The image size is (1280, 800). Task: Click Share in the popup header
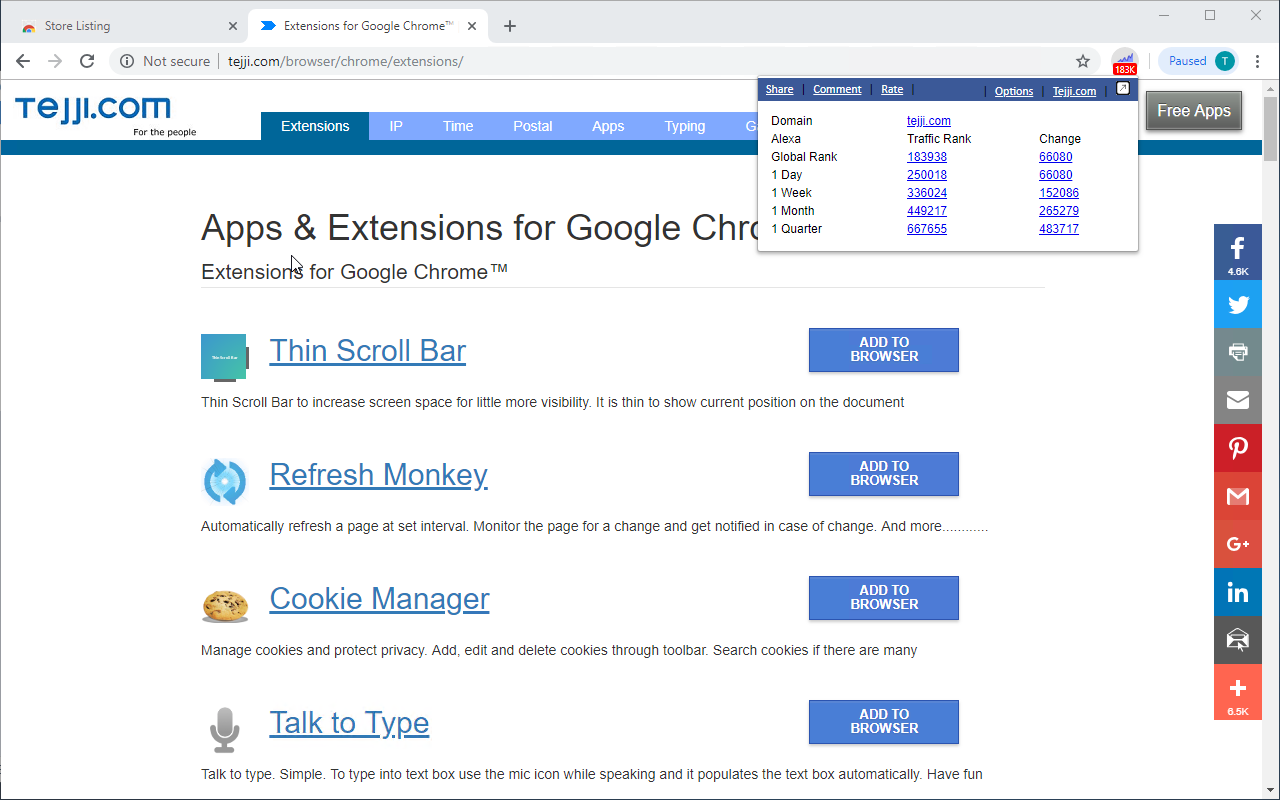(779, 90)
